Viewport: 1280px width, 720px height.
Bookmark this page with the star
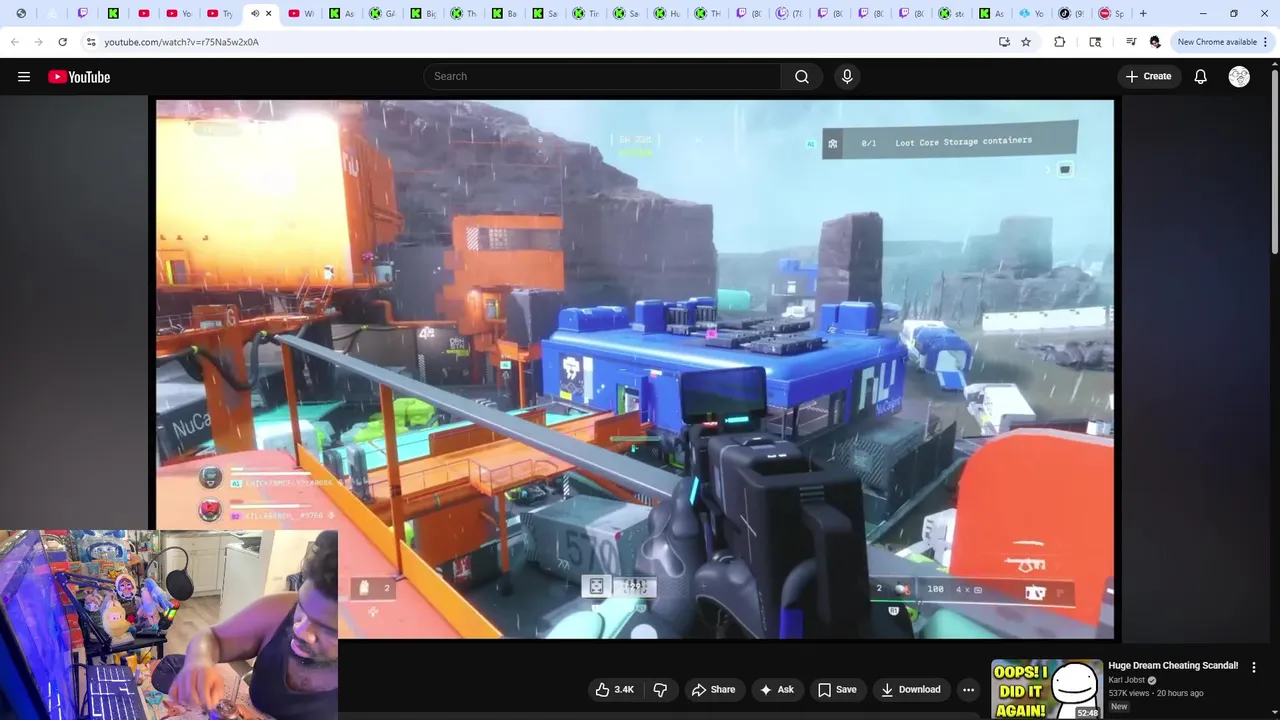tap(1026, 42)
